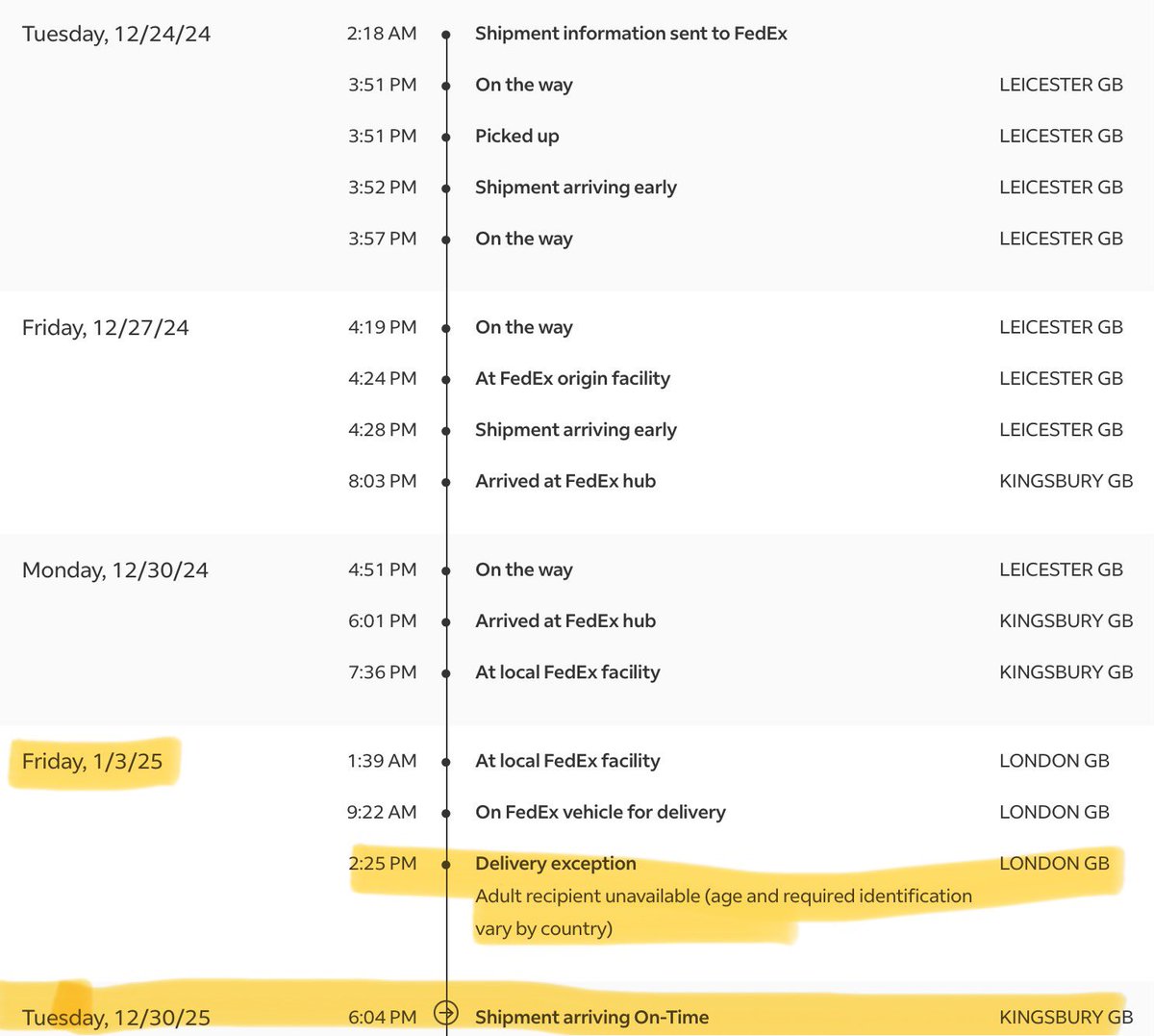Select 'On the way' status at 4:19 PM
Screen dimensions: 1154x1036
524,327
